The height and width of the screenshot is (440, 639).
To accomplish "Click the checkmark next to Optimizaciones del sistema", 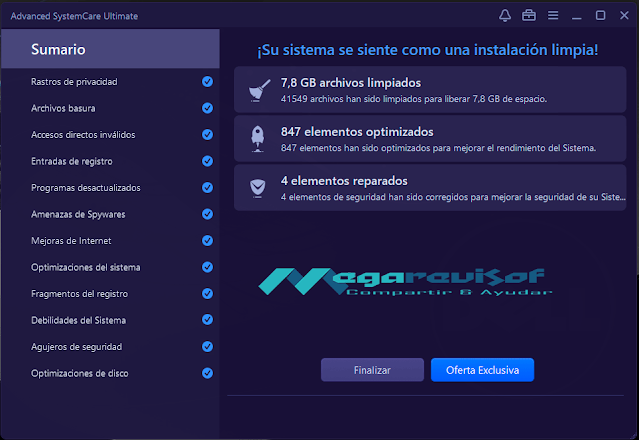I will 207,267.
